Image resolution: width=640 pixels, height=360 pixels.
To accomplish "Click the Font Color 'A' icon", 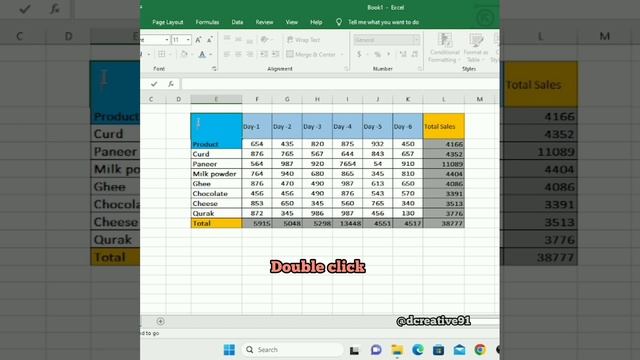I will point(202,54).
